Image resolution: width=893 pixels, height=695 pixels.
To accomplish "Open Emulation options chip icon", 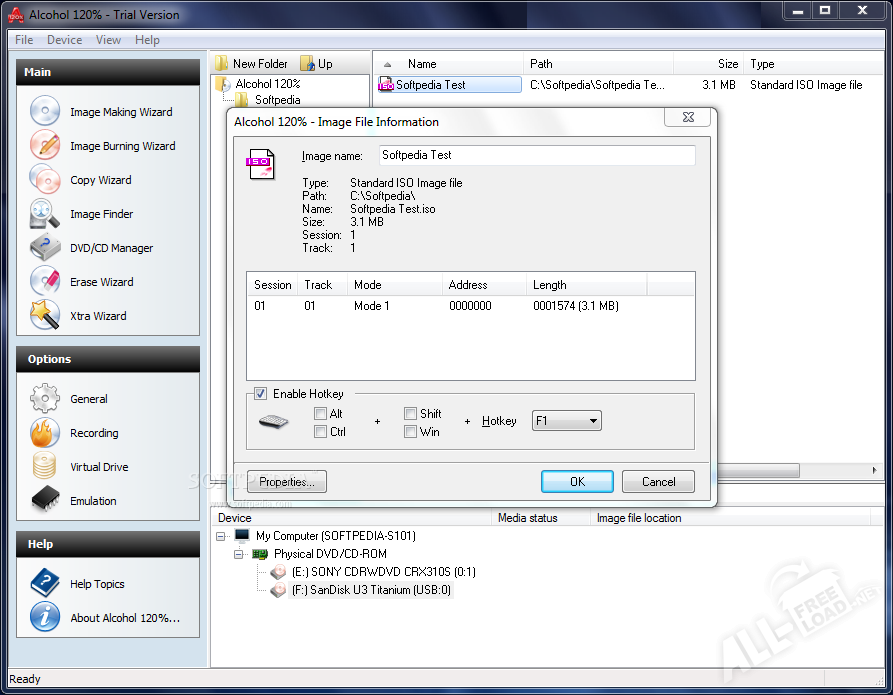I will 45,501.
